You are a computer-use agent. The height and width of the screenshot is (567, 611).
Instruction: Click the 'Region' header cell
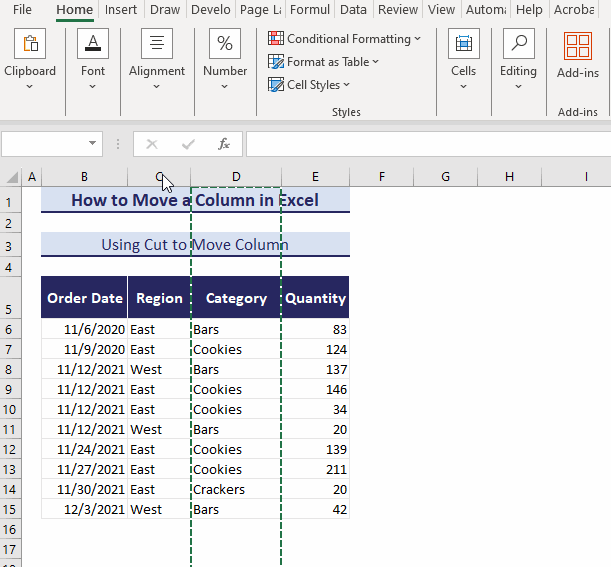(159, 297)
